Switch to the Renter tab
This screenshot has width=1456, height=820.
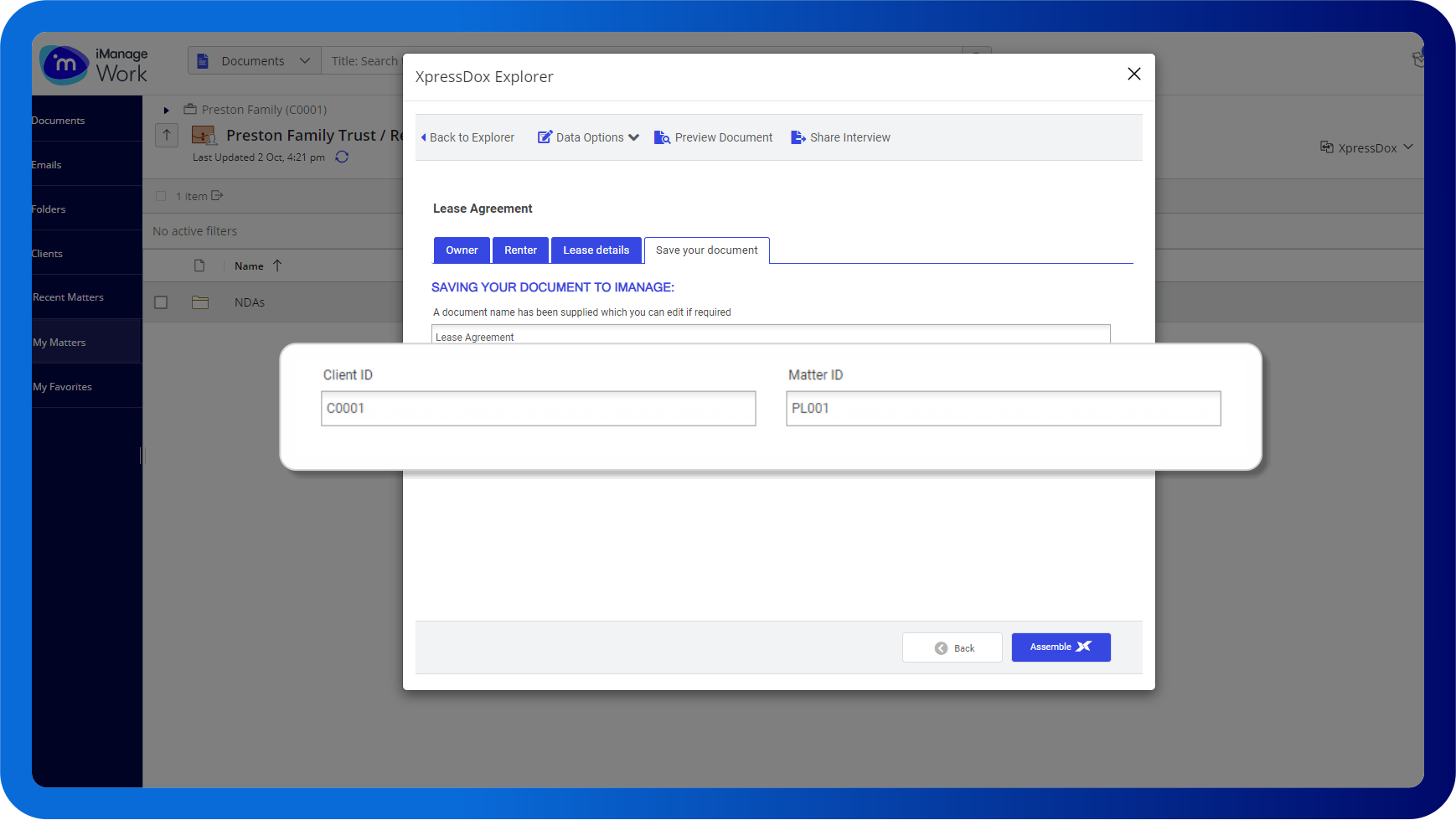pos(520,250)
